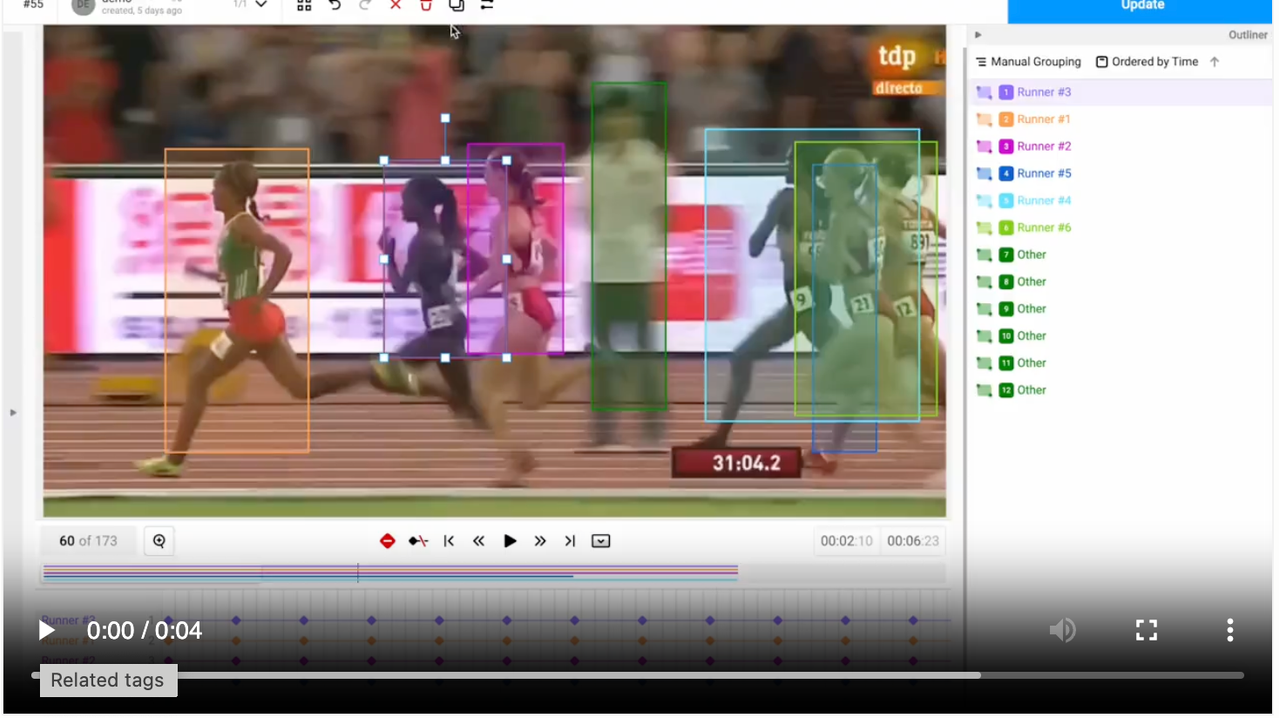Enable fullscreen video playback mode
The height and width of the screenshot is (718, 1279).
pos(1146,630)
